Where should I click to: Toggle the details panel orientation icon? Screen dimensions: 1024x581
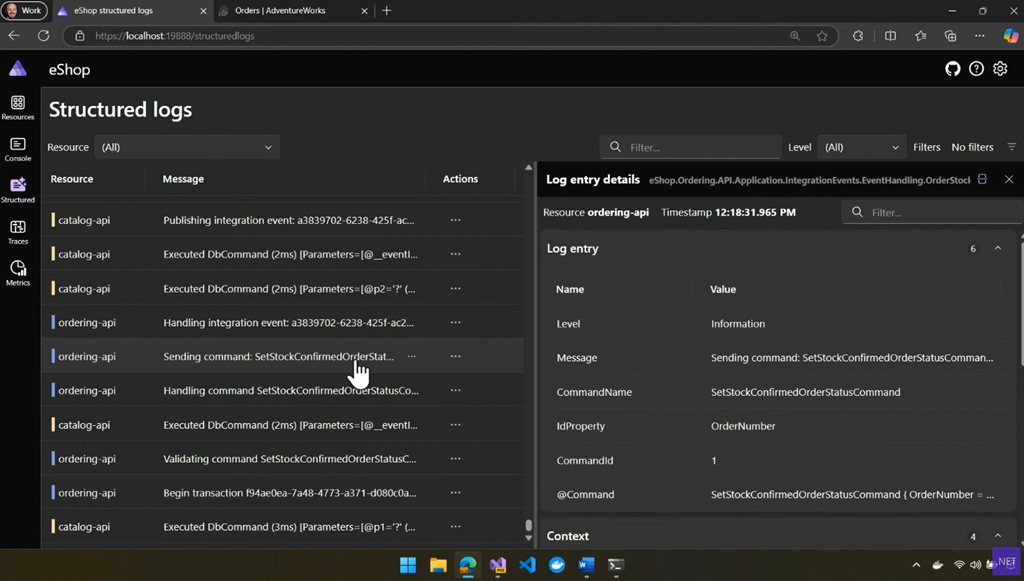(982, 179)
